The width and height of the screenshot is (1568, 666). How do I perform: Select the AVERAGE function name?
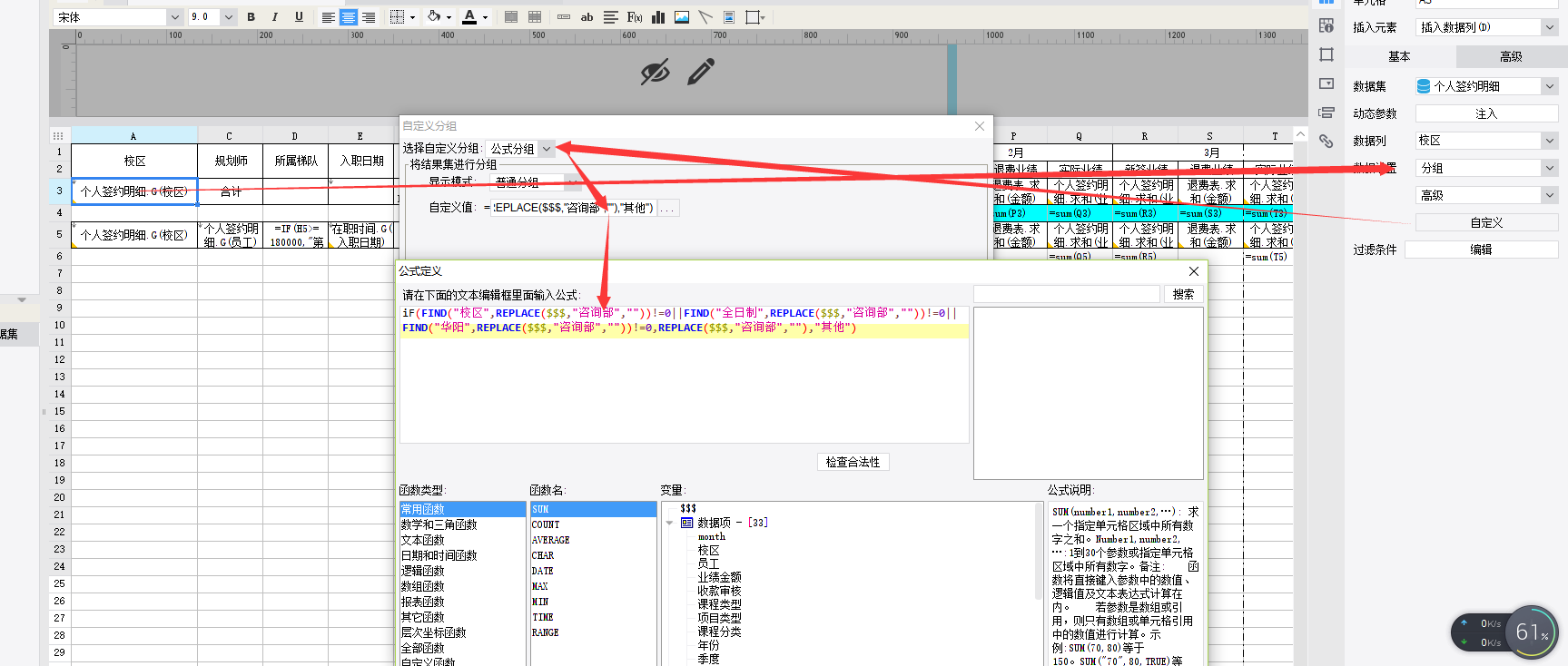[x=593, y=540]
